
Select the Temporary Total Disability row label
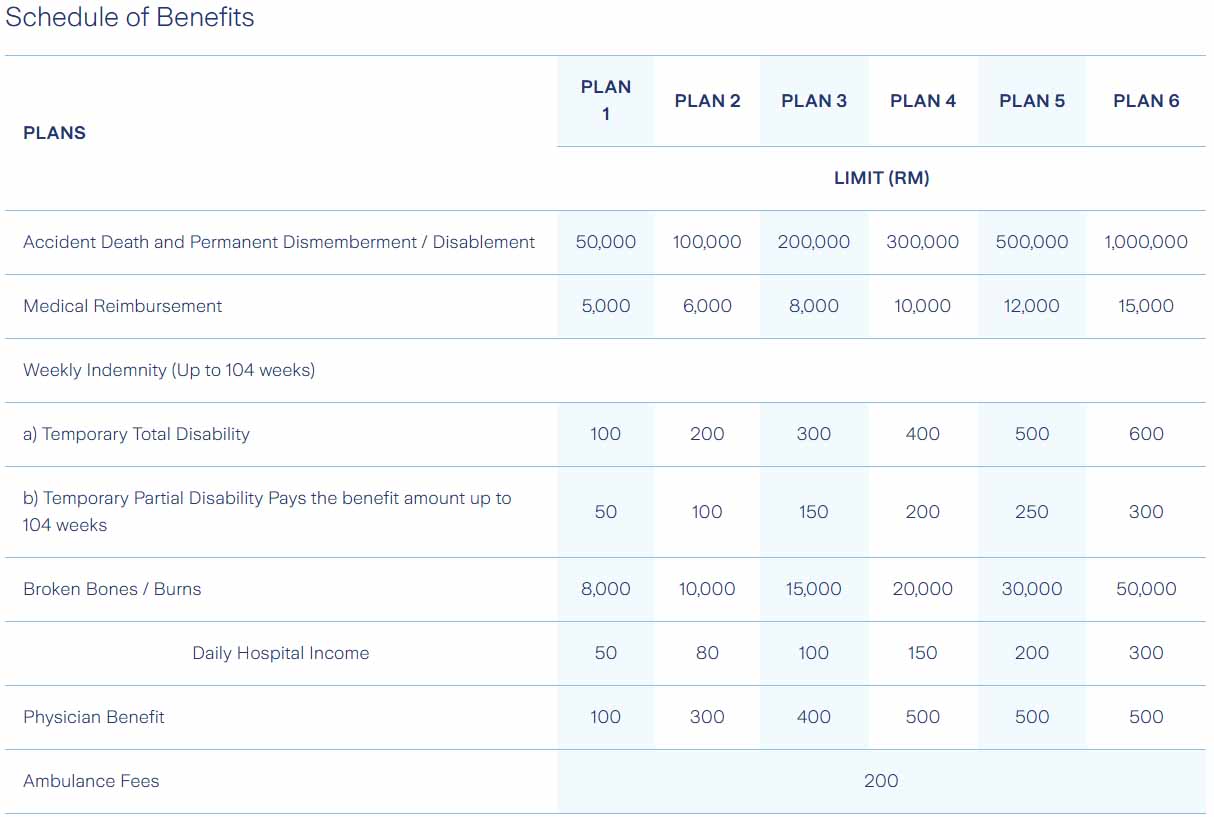(136, 434)
